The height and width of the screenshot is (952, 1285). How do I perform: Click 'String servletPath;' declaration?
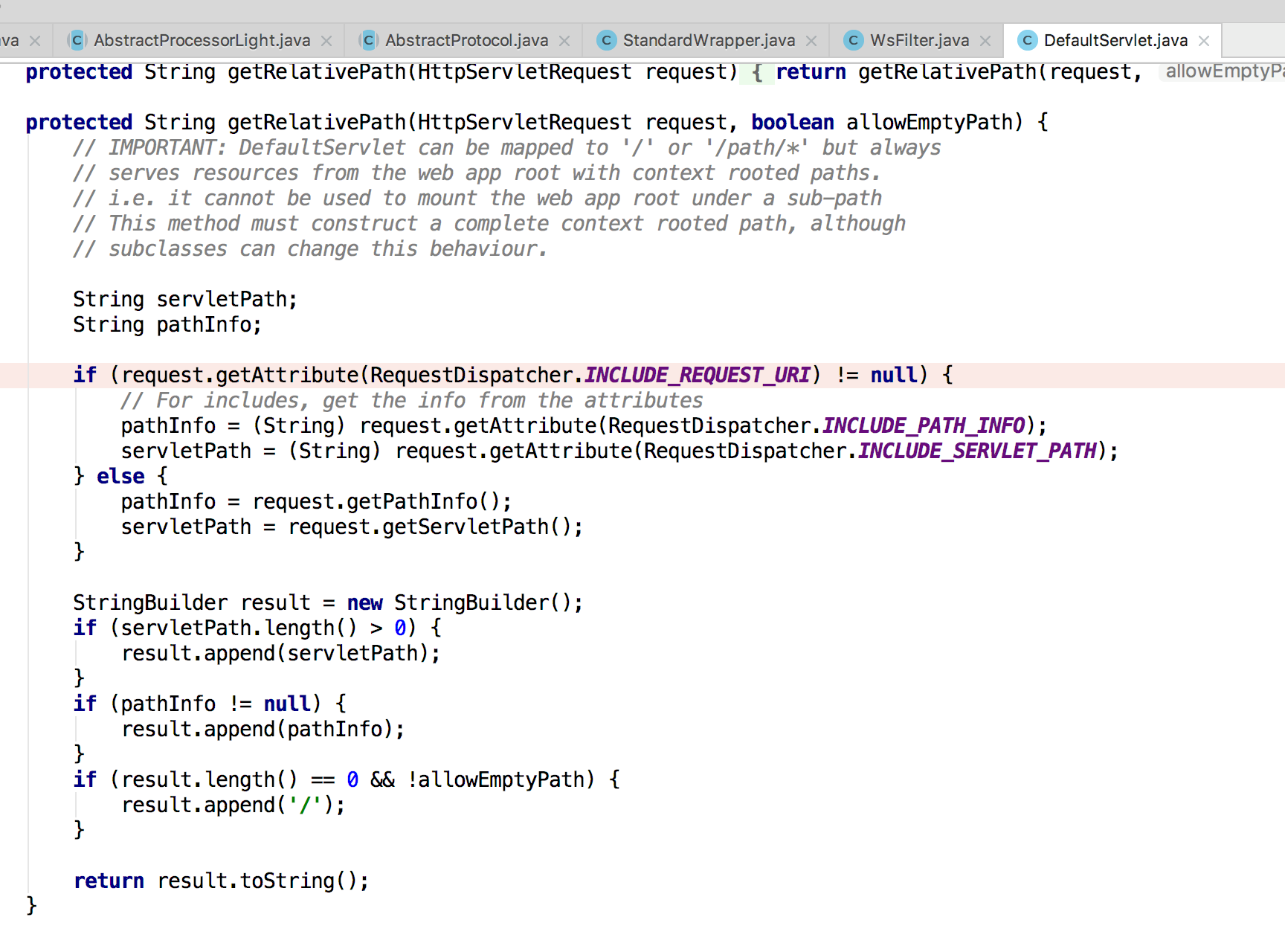[x=185, y=299]
